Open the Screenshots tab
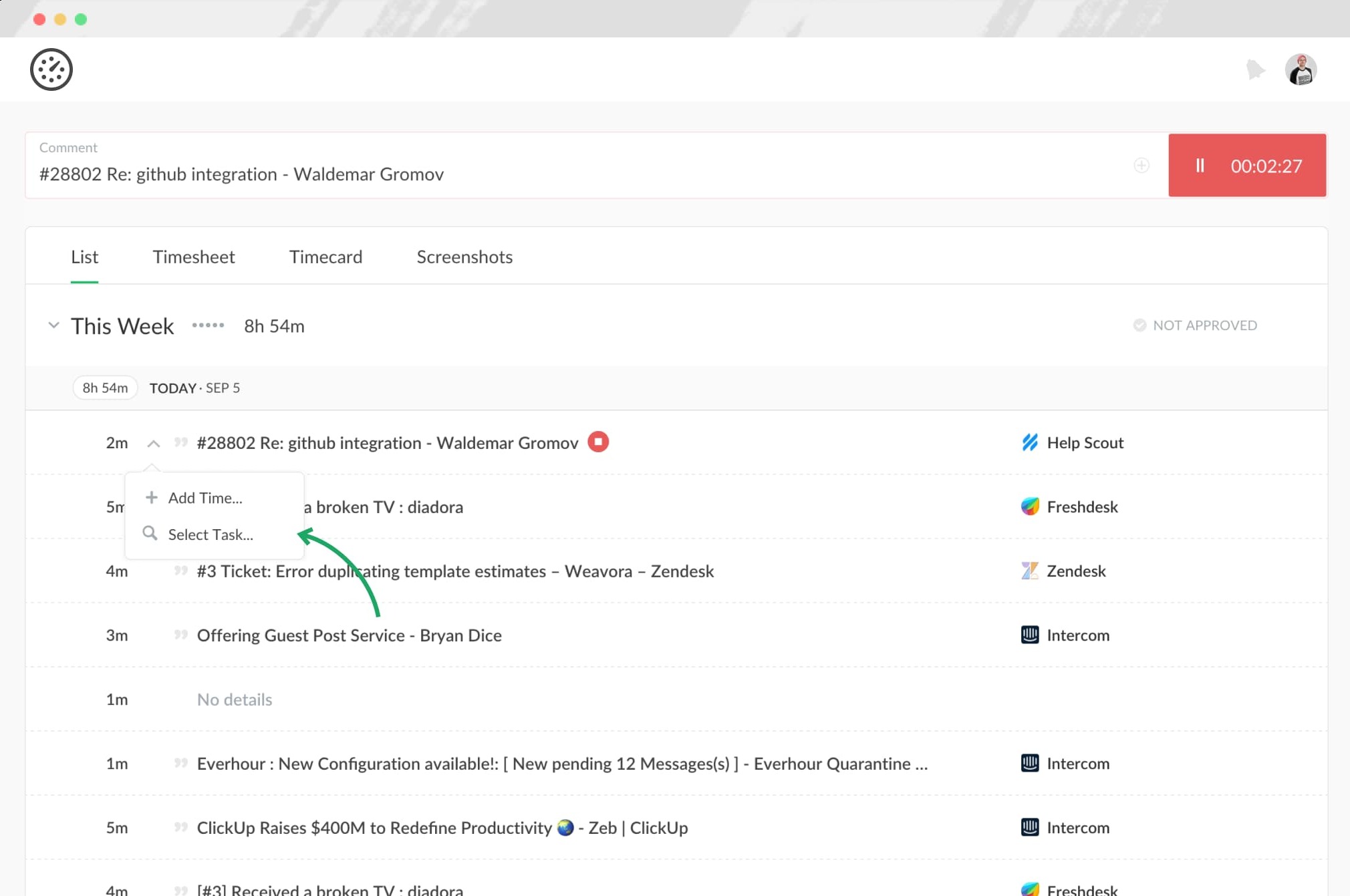 click(464, 257)
